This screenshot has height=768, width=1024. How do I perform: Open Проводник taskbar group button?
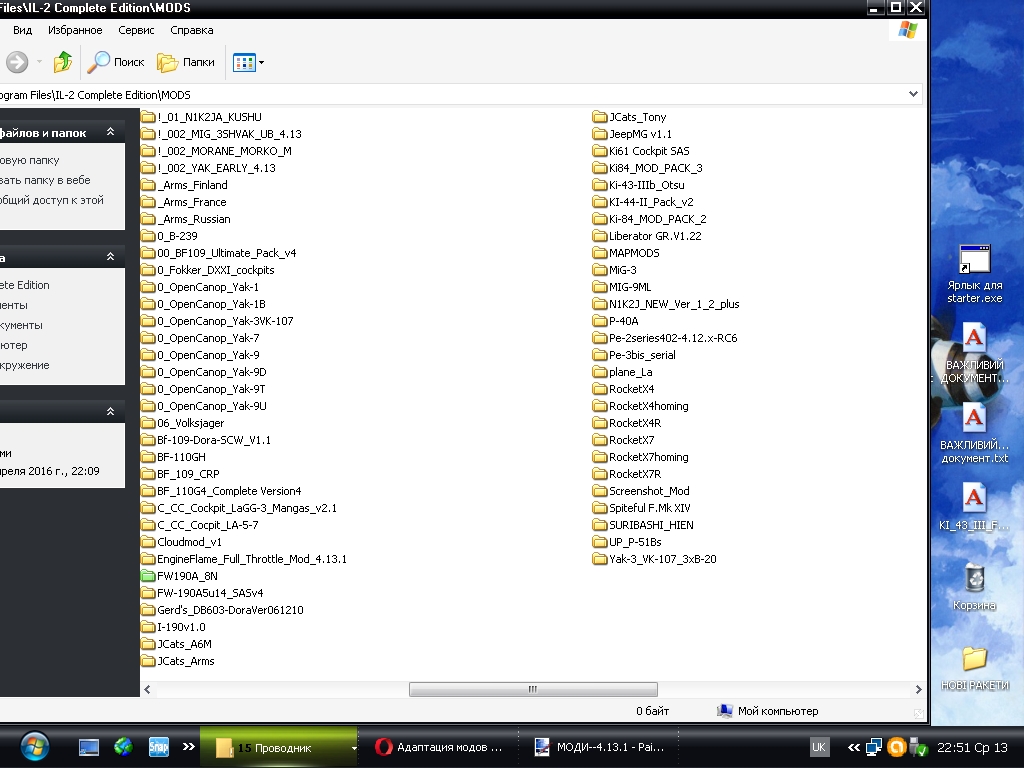[279, 748]
